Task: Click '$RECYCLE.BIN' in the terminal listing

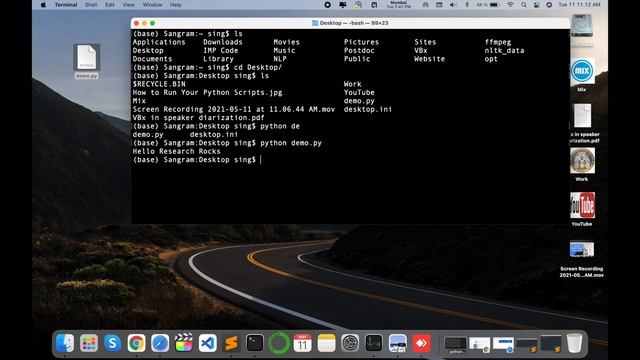Action: pos(159,84)
